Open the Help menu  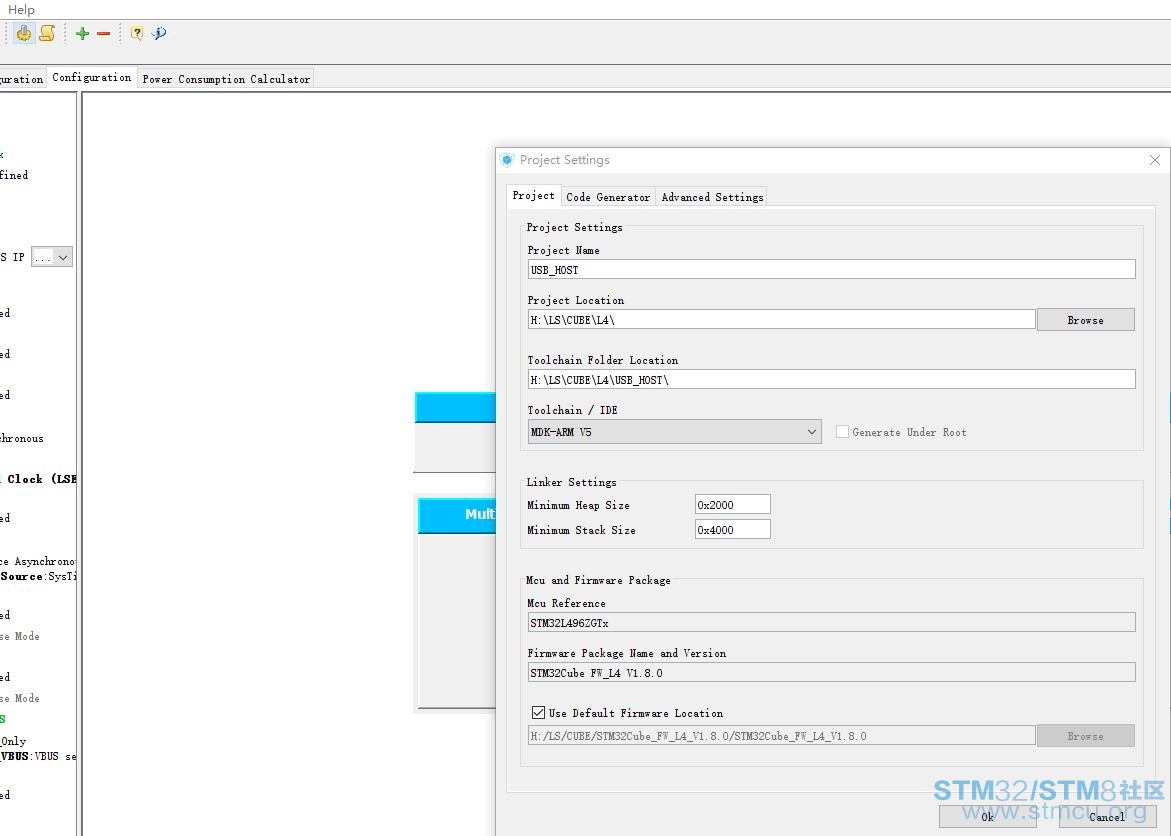pyautogui.click(x=21, y=10)
